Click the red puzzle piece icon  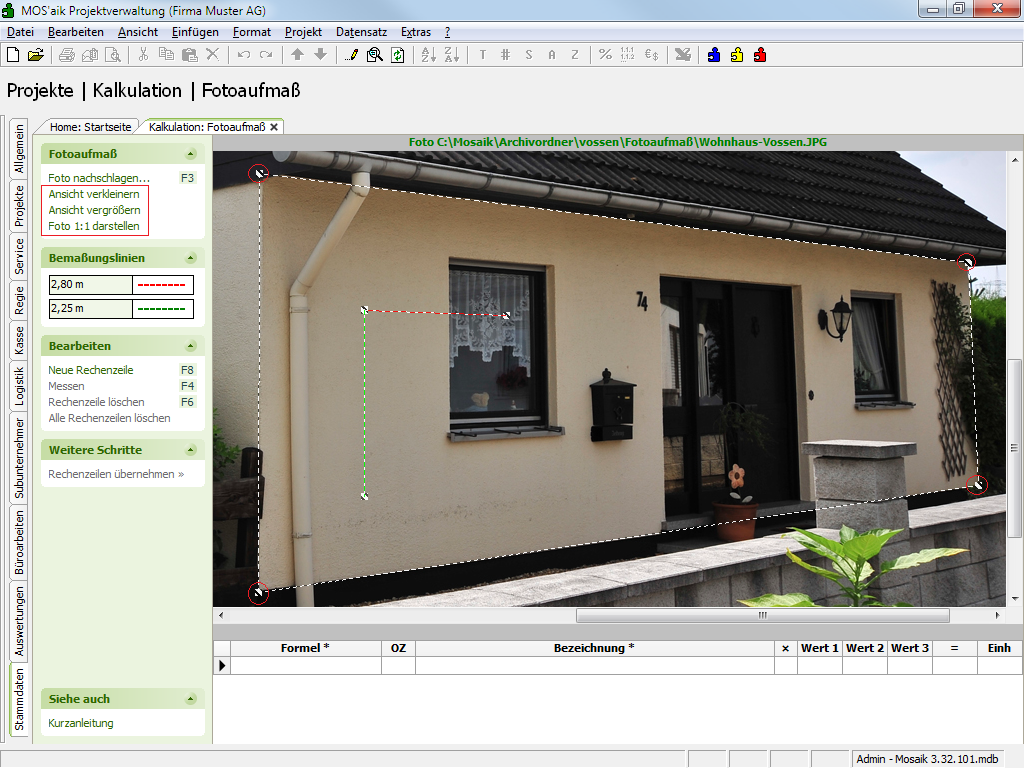pyautogui.click(x=760, y=55)
